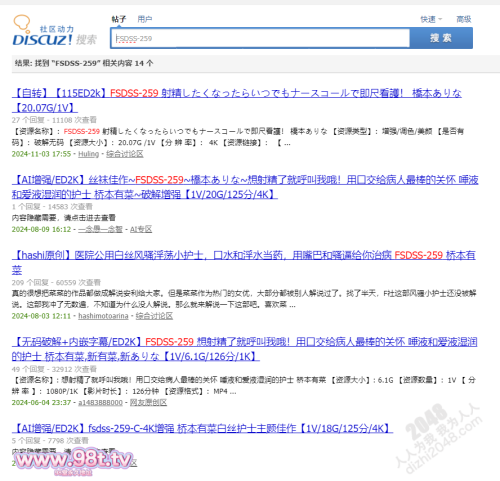Click the date 2024-08-03 12:11
This screenshot has width=500, height=481.
tap(41, 316)
